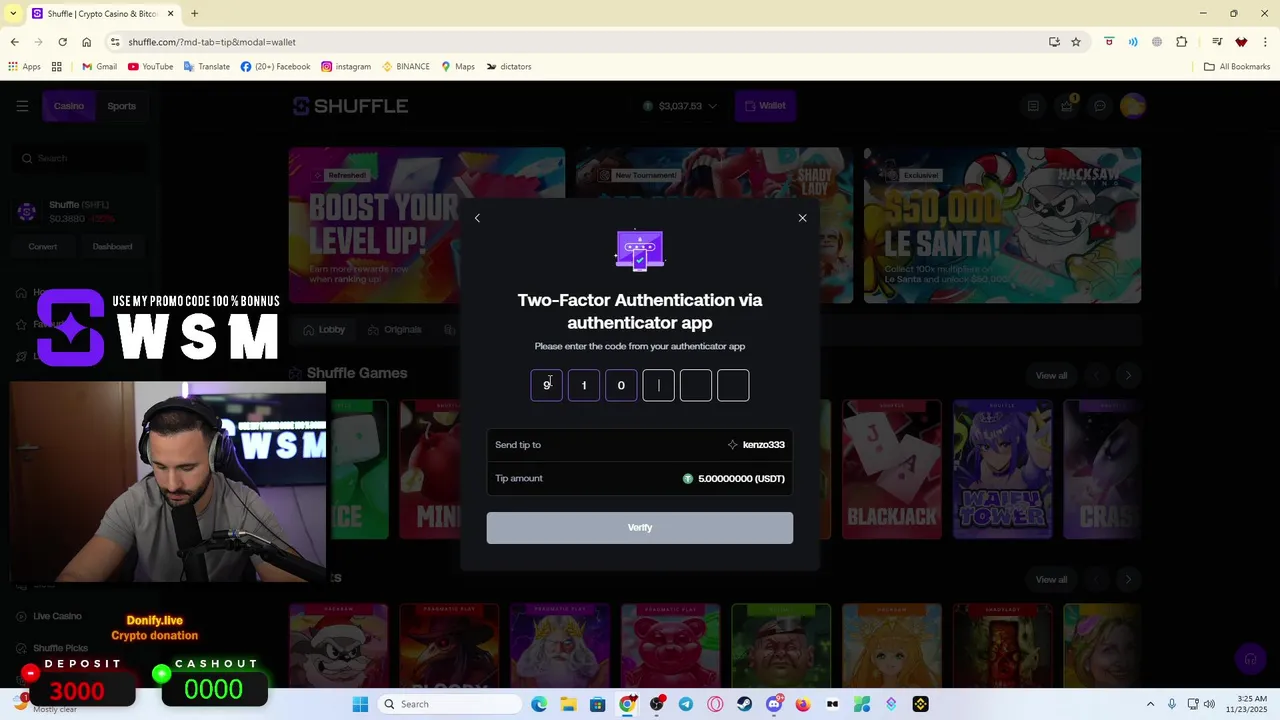Screen dimensions: 1280x720
Task: Show hidden system tray icons
Action: 1150,704
